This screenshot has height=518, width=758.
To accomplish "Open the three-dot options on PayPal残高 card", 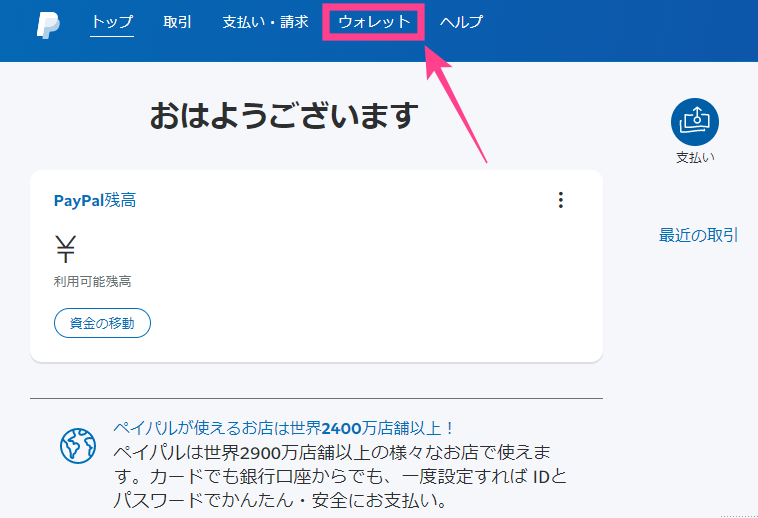I will [x=561, y=200].
